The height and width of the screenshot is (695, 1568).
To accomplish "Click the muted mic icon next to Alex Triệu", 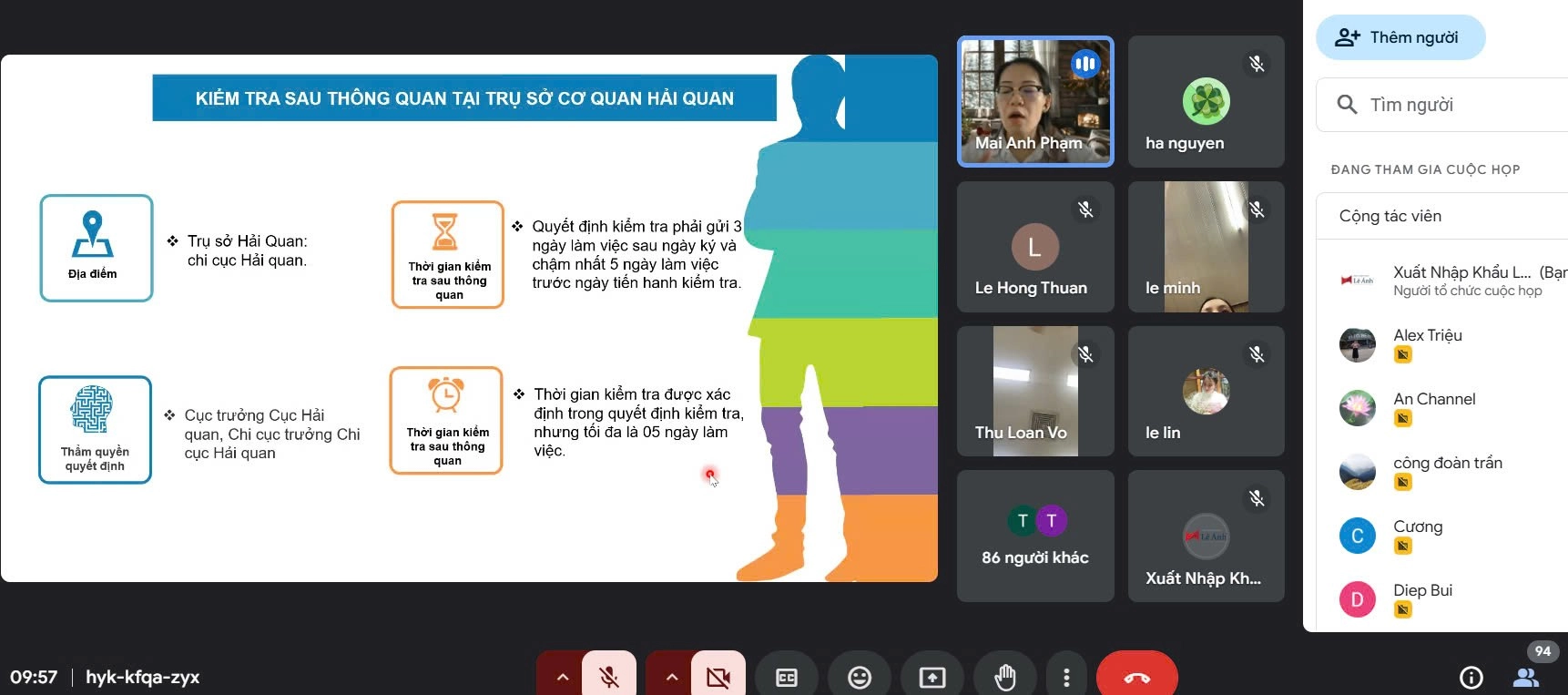I will 1403,355.
